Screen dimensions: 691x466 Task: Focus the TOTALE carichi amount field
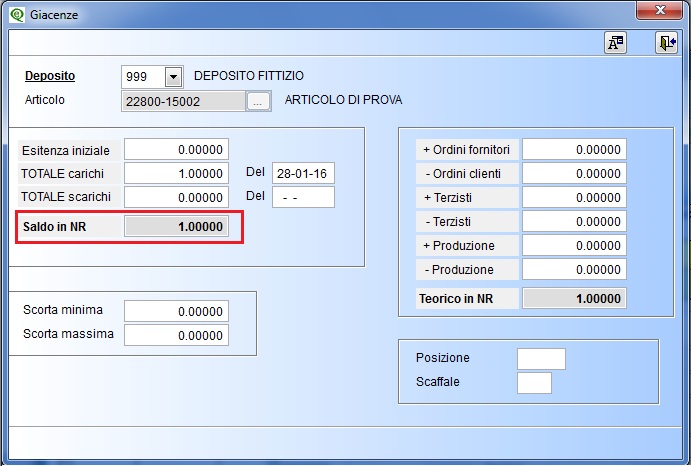click(x=176, y=173)
